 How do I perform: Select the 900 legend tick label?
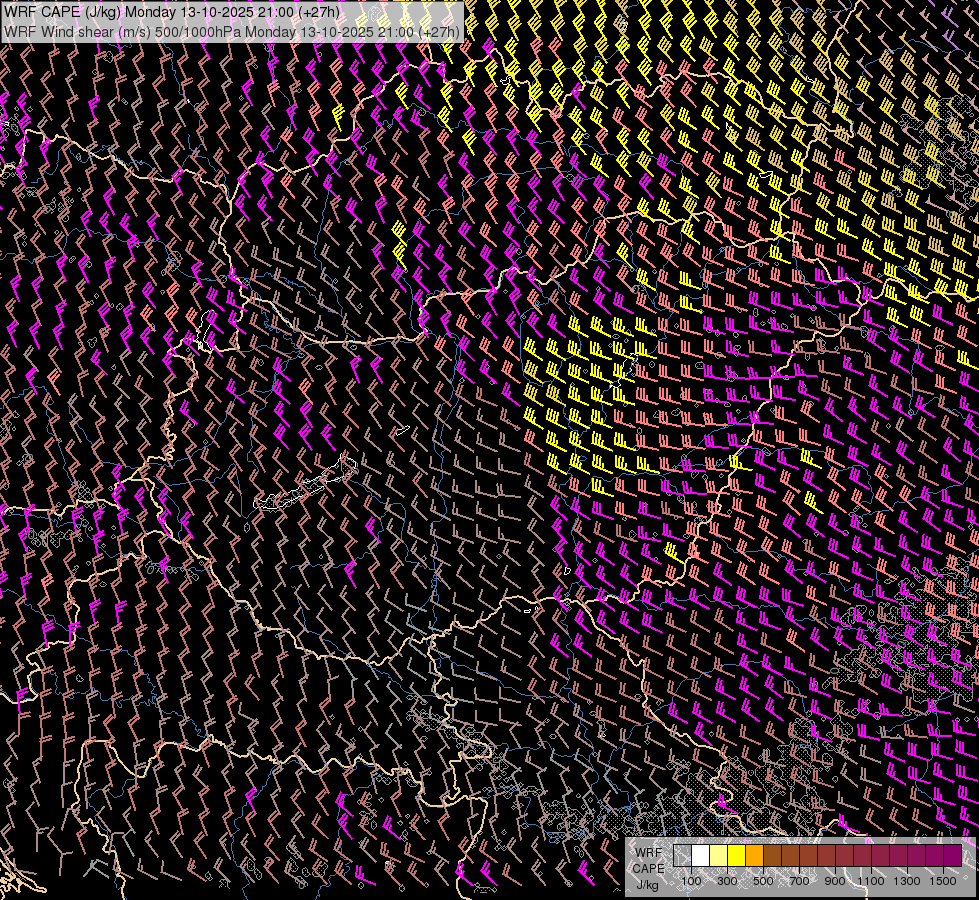(x=835, y=881)
